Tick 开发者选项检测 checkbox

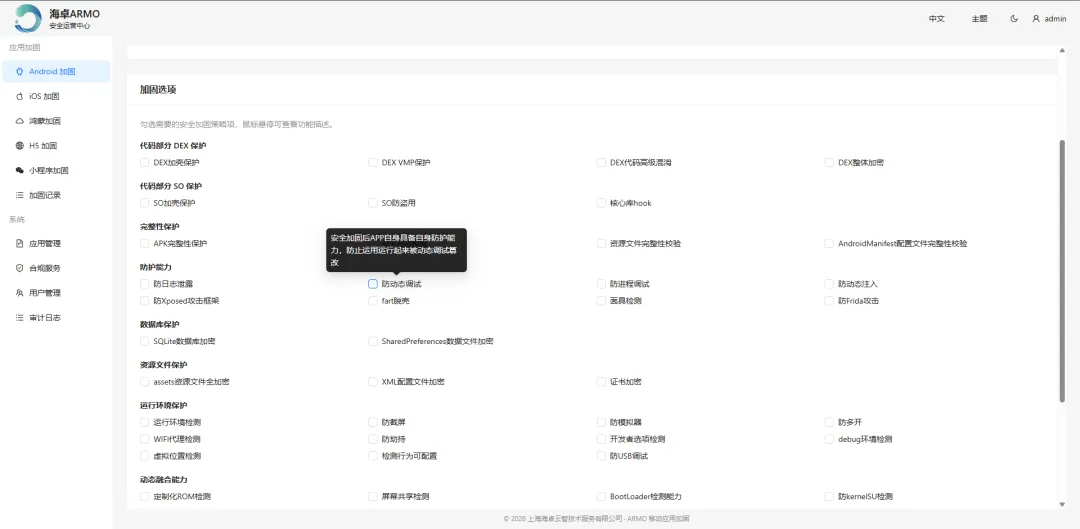tap(601, 439)
